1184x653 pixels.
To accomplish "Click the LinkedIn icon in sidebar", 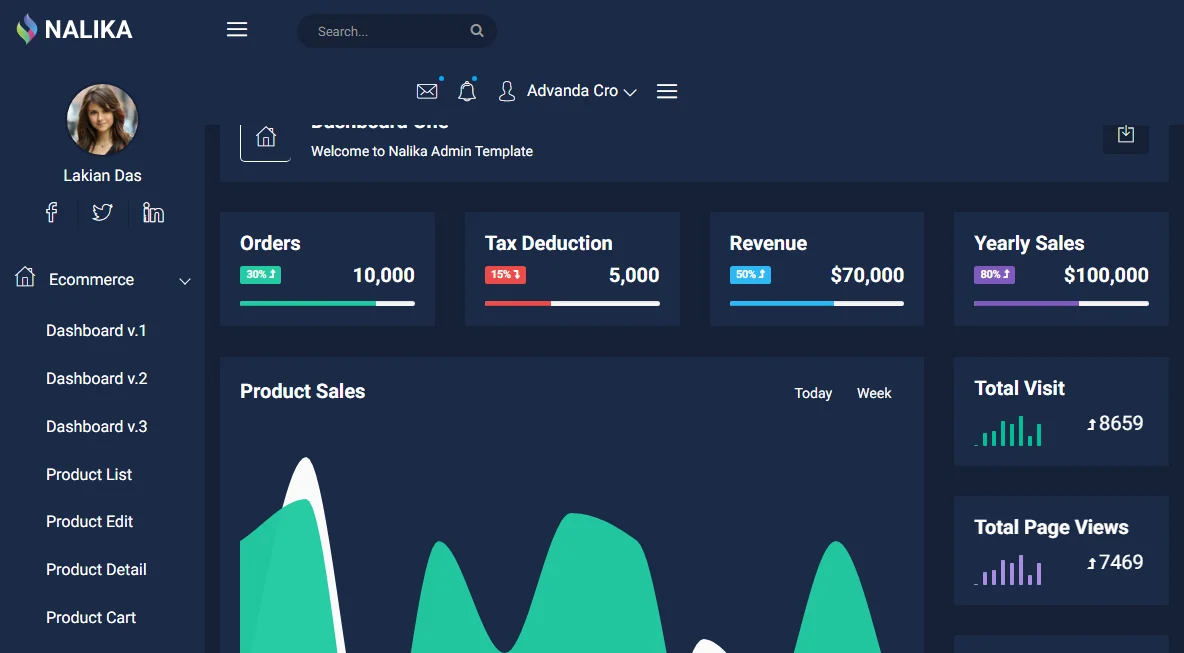I will (x=153, y=213).
